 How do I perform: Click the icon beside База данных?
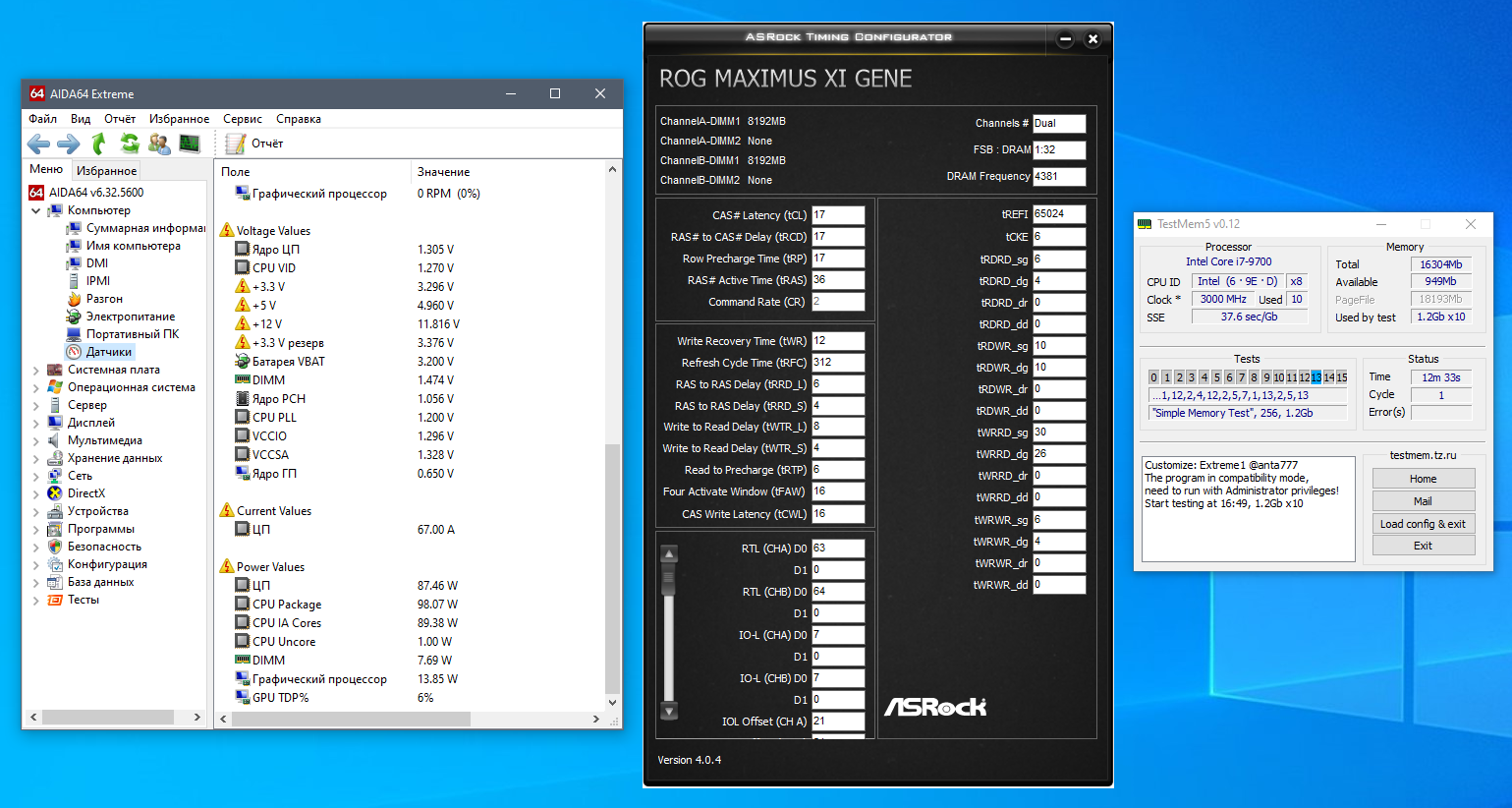55,582
